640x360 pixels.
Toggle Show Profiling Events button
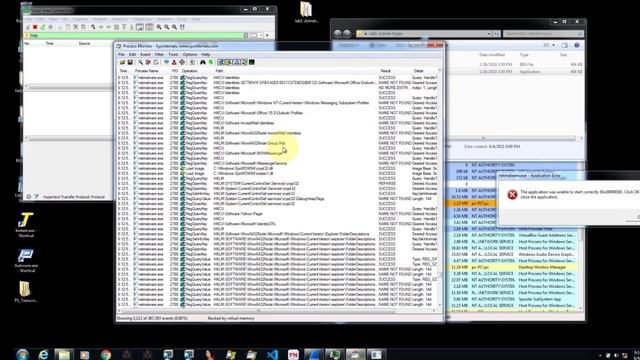click(251, 62)
